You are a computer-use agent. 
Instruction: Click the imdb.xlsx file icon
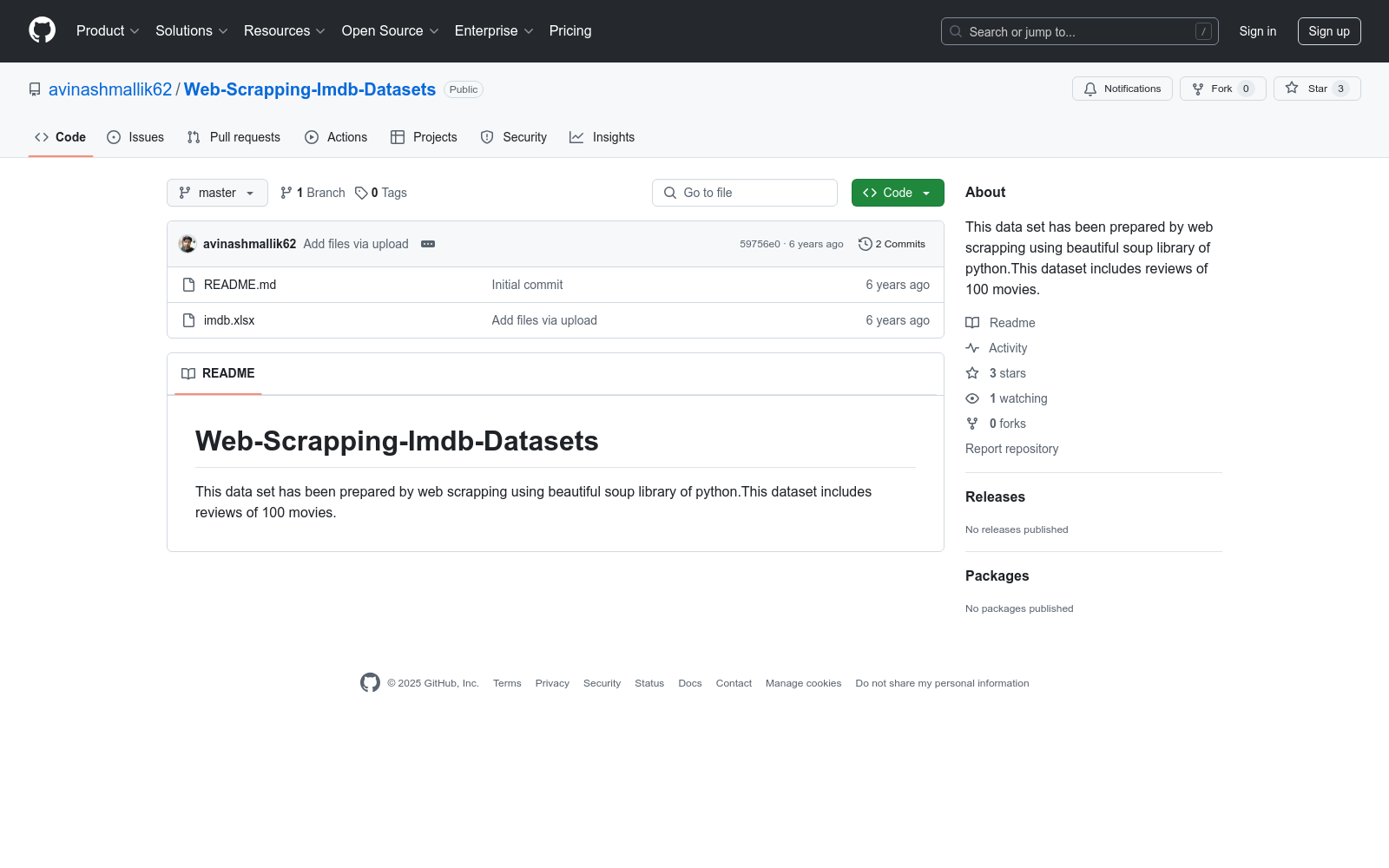click(188, 320)
